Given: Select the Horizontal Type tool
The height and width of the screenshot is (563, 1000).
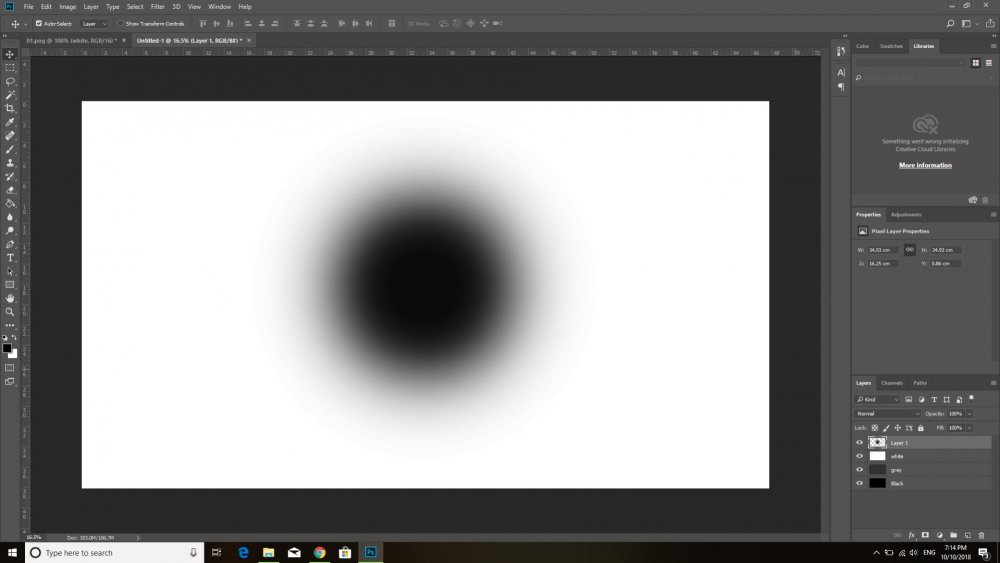Looking at the screenshot, I should click(x=10, y=257).
